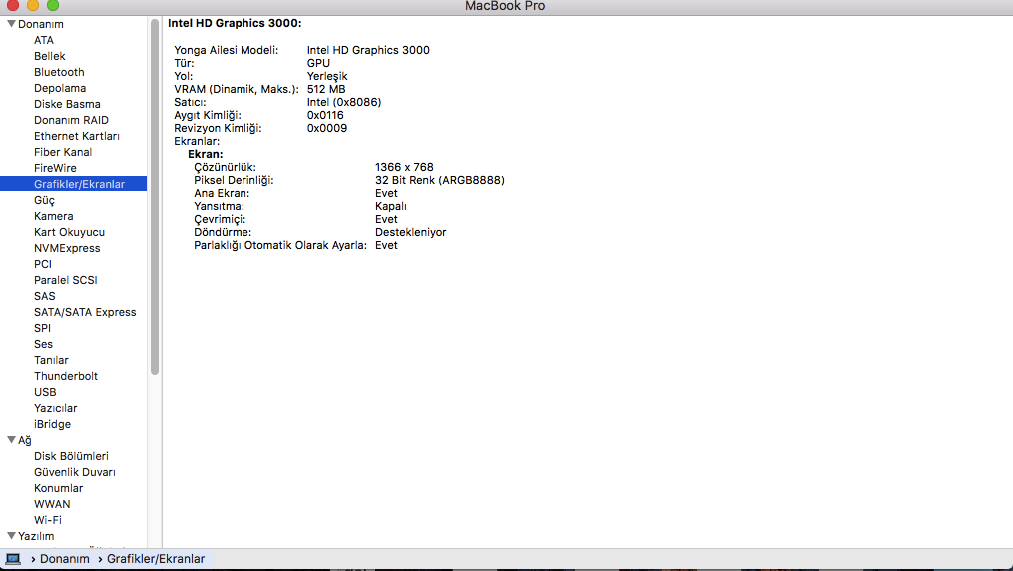Select the Thunderbolt sidebar item
Image resolution: width=1013 pixels, height=571 pixels.
(66, 376)
